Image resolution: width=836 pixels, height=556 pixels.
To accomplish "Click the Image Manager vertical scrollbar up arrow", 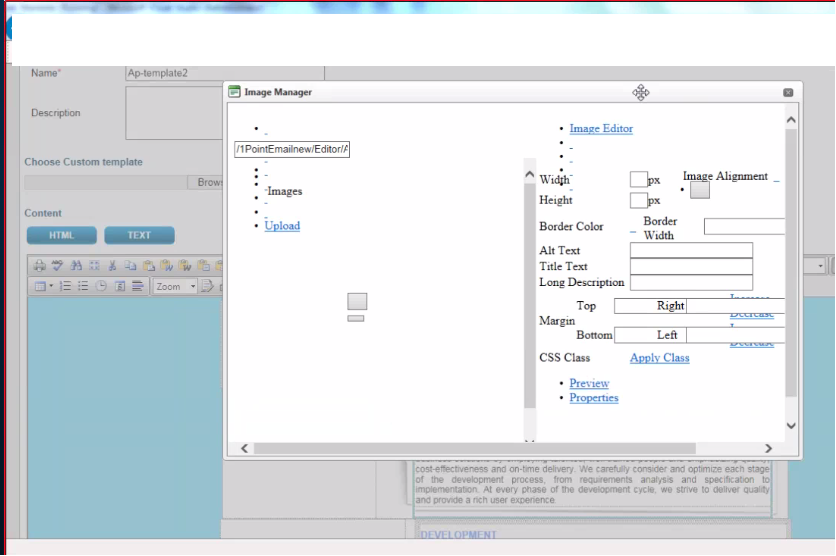I will click(x=791, y=120).
